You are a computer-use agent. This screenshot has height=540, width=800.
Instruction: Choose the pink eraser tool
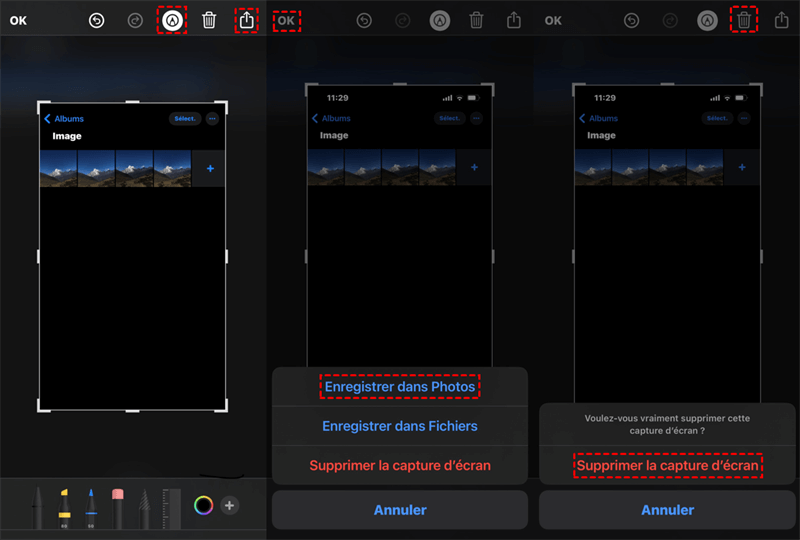(117, 507)
